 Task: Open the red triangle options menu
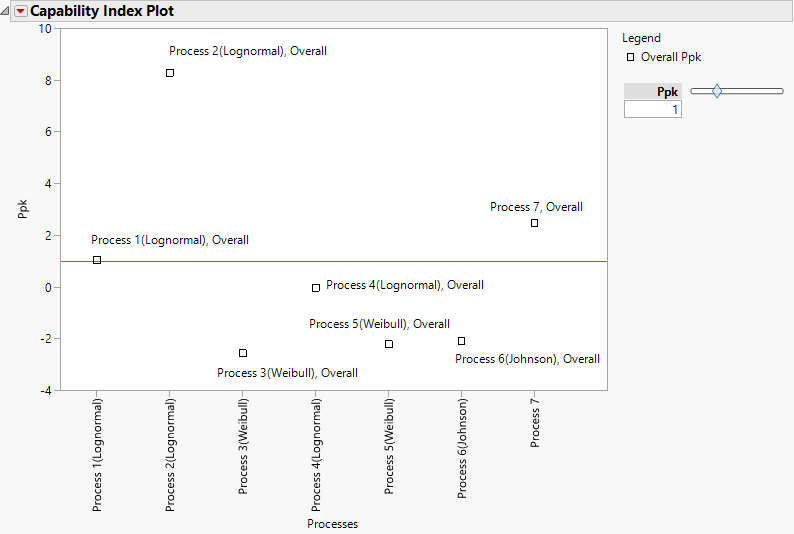[x=20, y=11]
